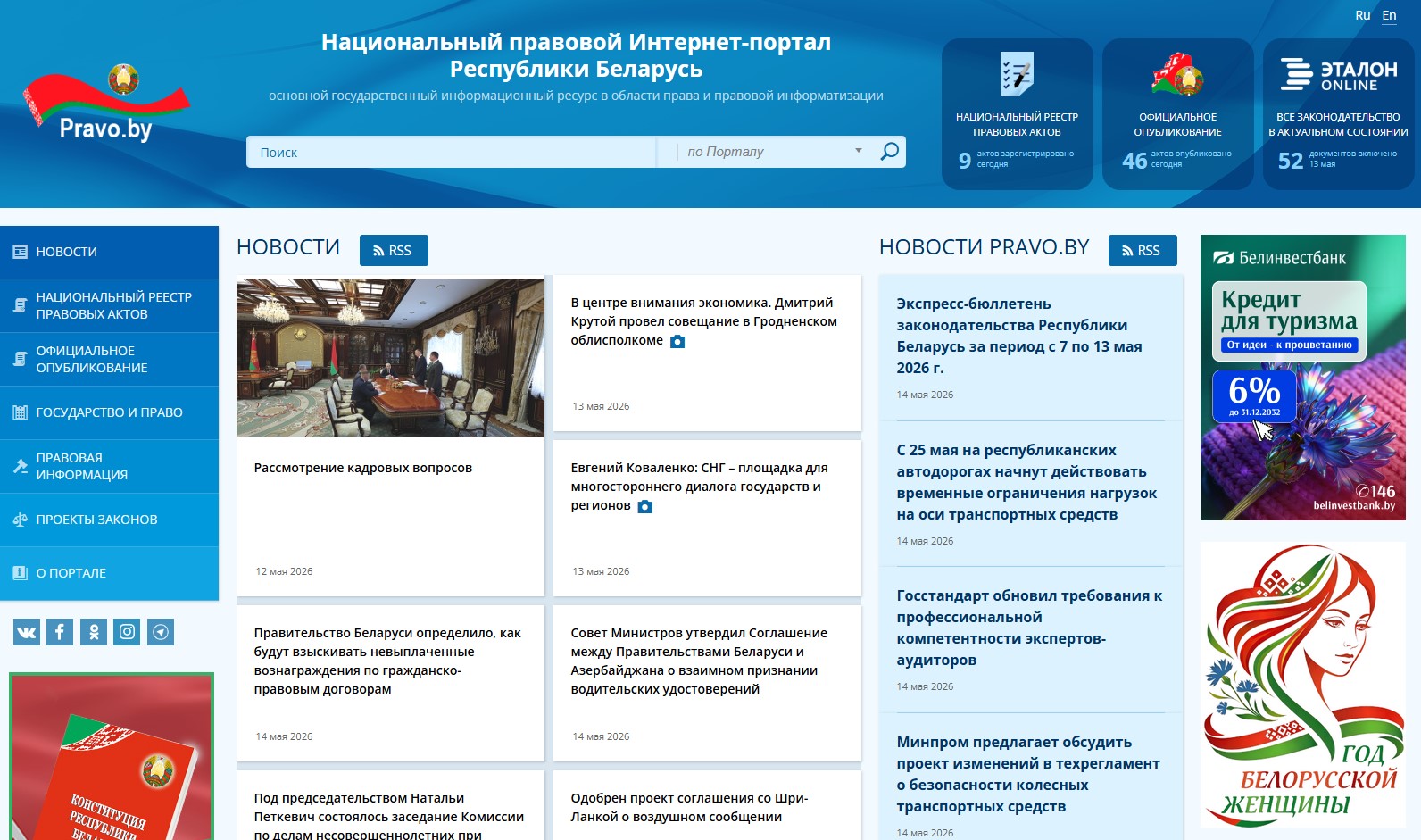Click 'Все законодательство в актуальном состоянии' label
The width and height of the screenshot is (1421, 840).
coord(1338,124)
